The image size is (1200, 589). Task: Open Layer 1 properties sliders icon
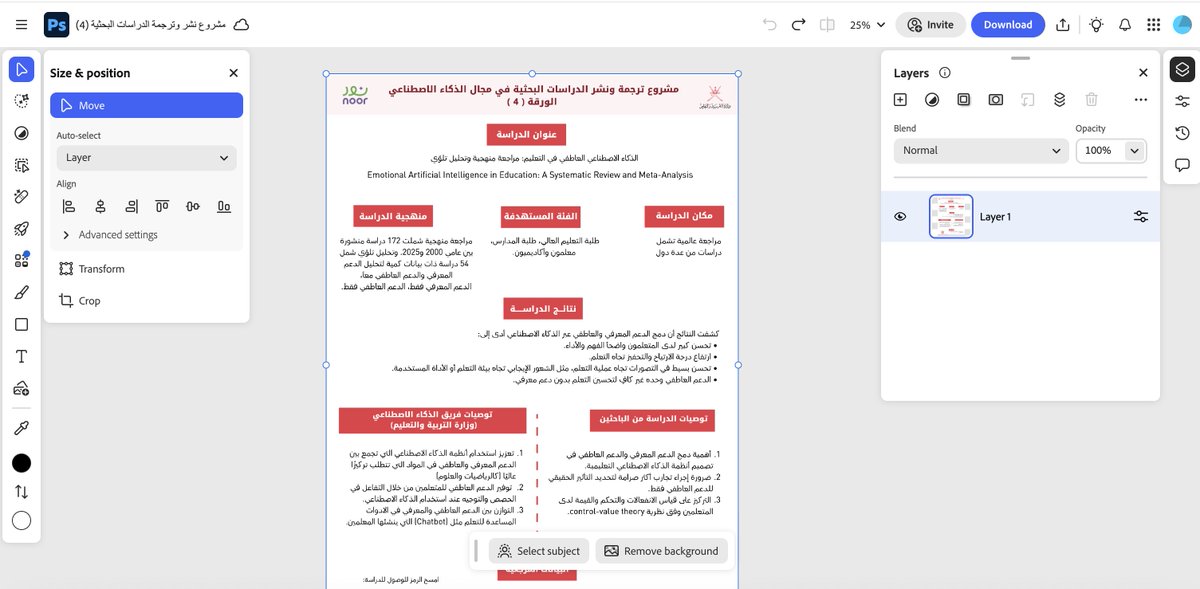tap(1141, 216)
